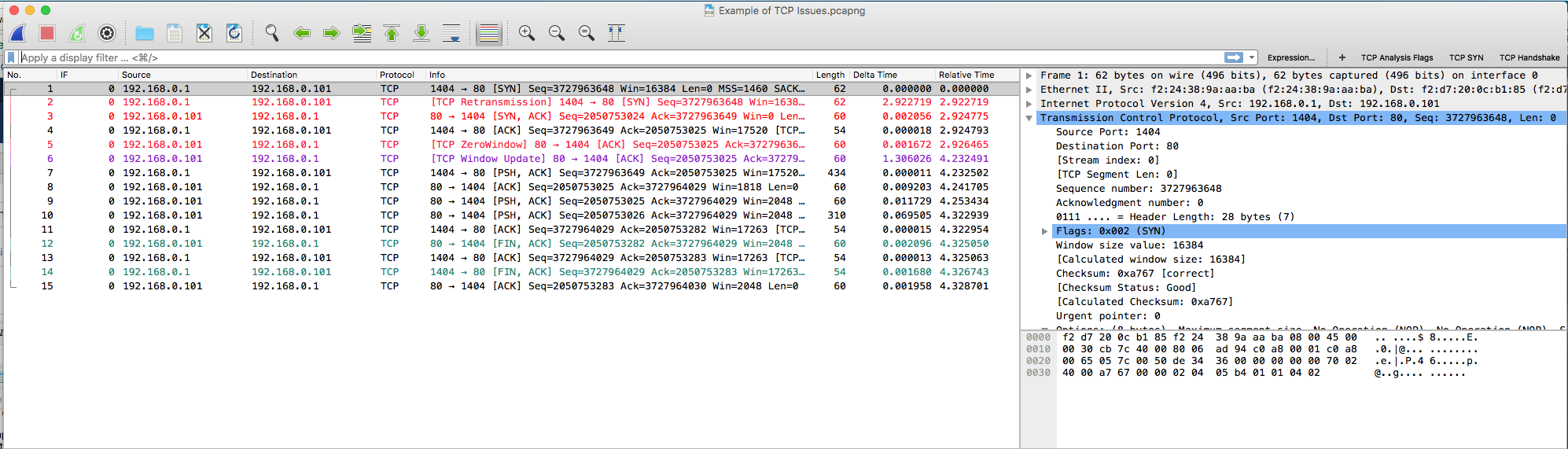Image resolution: width=1568 pixels, height=449 pixels.
Task: Jump to the first packet
Action: 392,33
